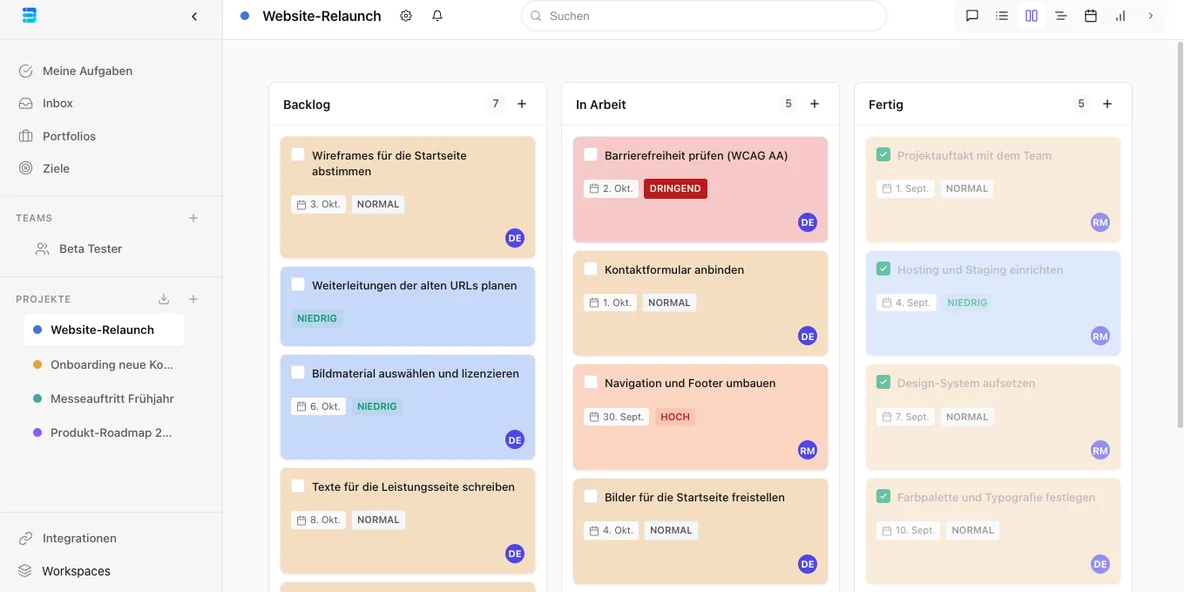Screen dimensions: 1184x592
Task: Click DE avatar on Bildmaterial card
Action: [515, 439]
